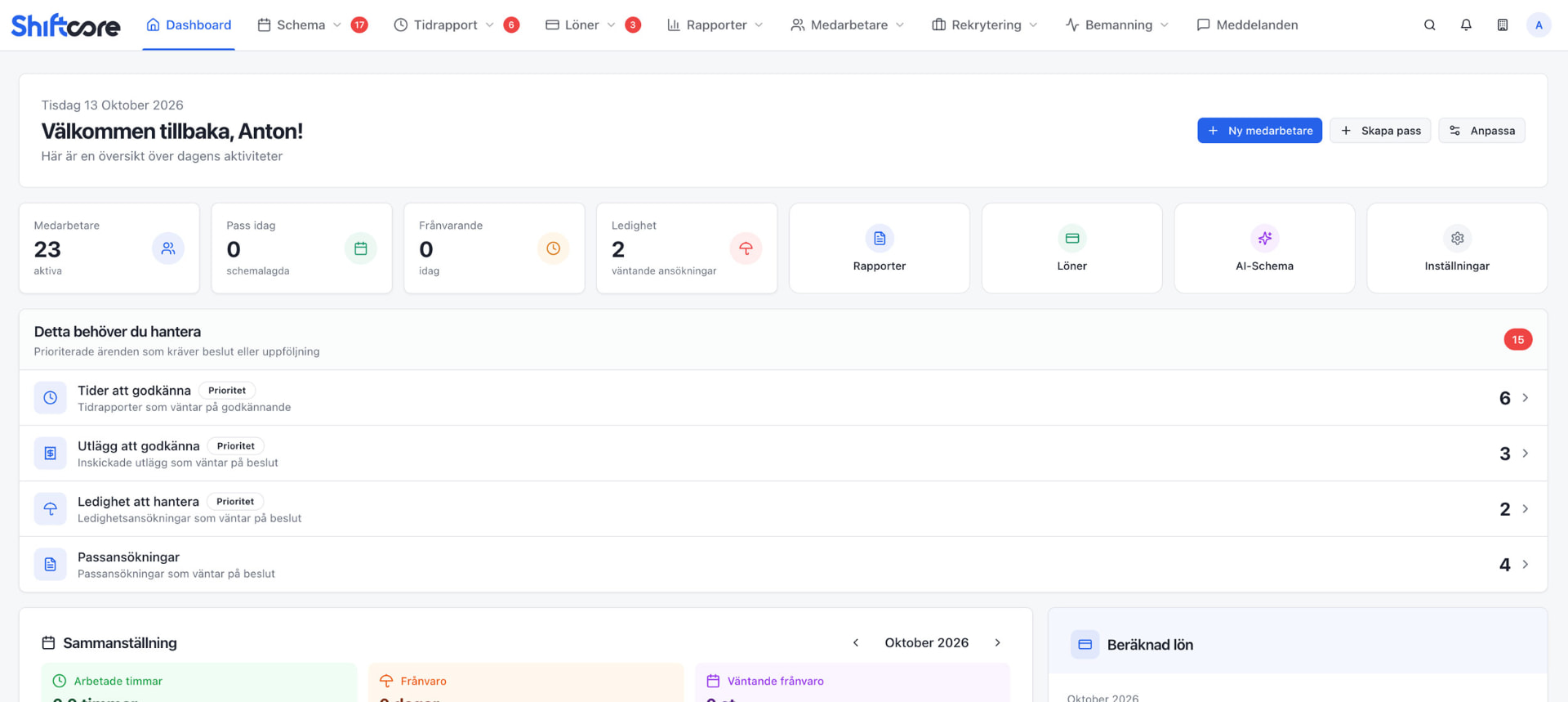Click the Skapa pass button
The image size is (1568, 702).
[1380, 131]
